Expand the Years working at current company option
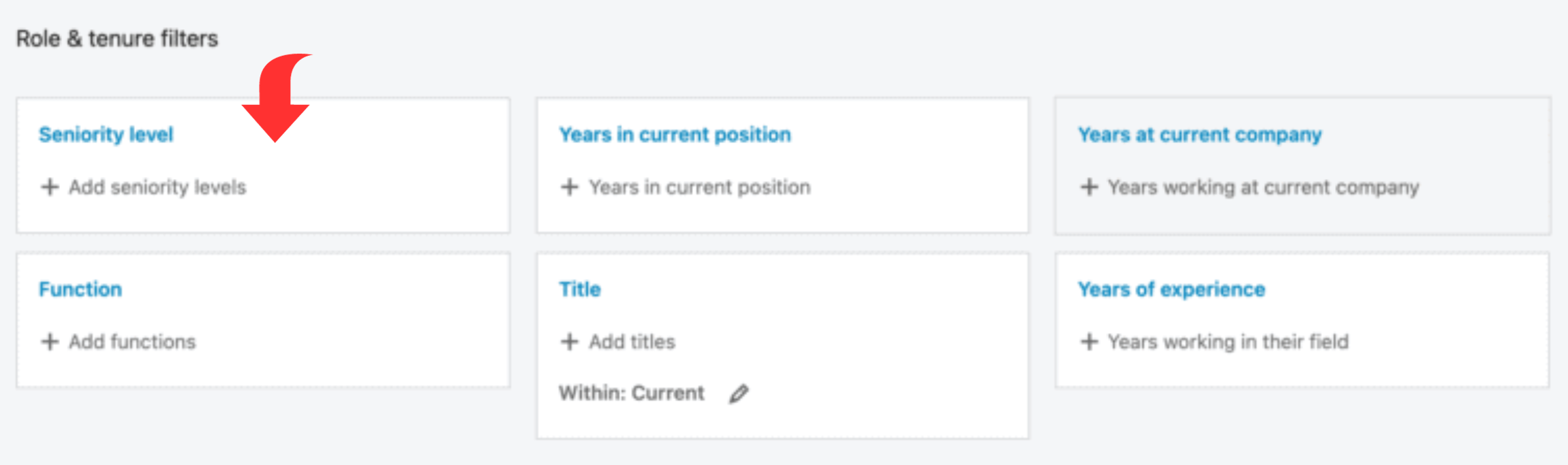 1263,187
